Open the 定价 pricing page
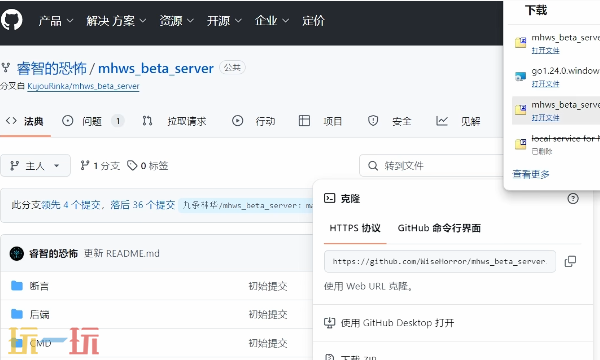 click(x=313, y=21)
